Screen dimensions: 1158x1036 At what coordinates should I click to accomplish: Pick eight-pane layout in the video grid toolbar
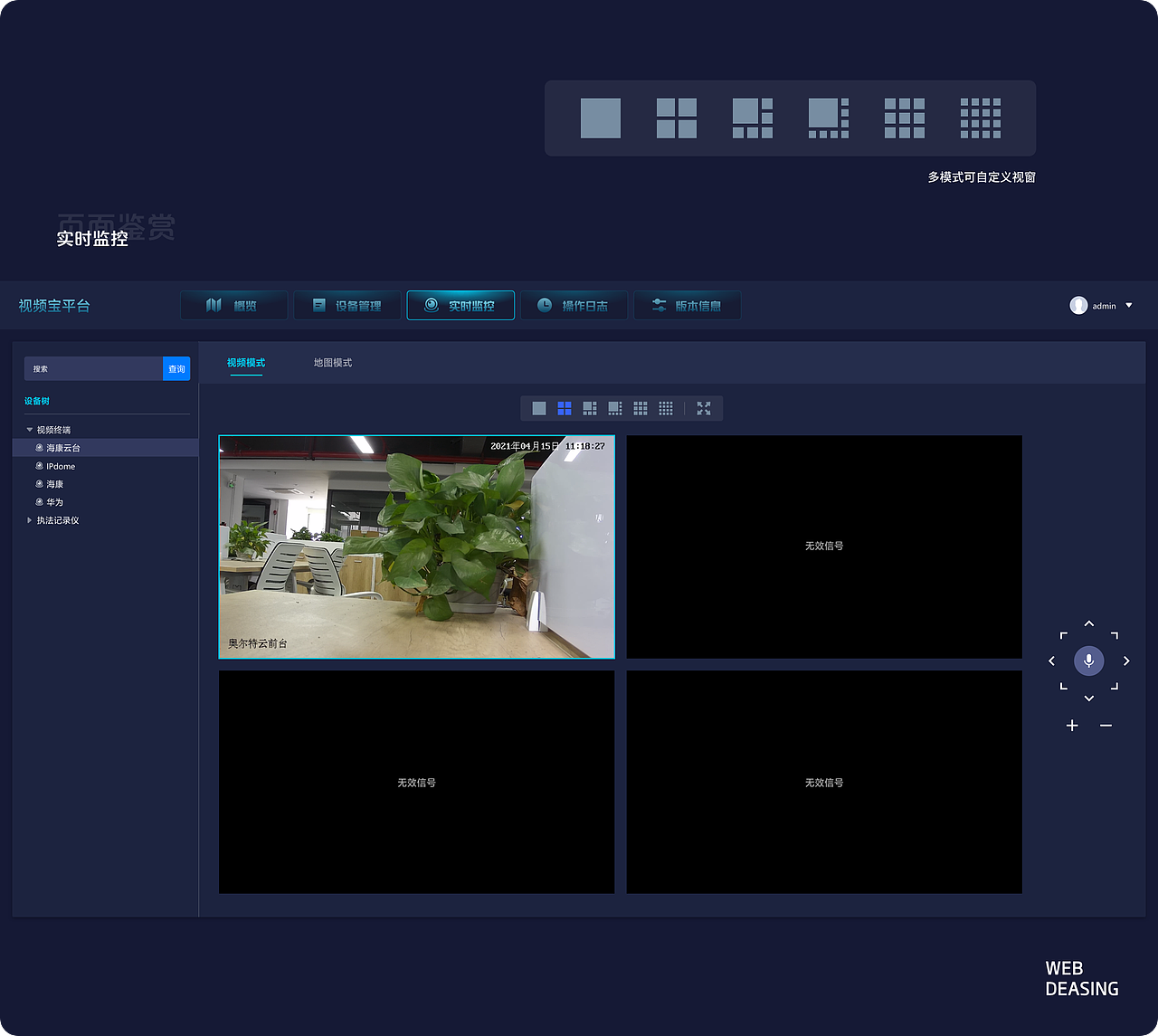615,409
